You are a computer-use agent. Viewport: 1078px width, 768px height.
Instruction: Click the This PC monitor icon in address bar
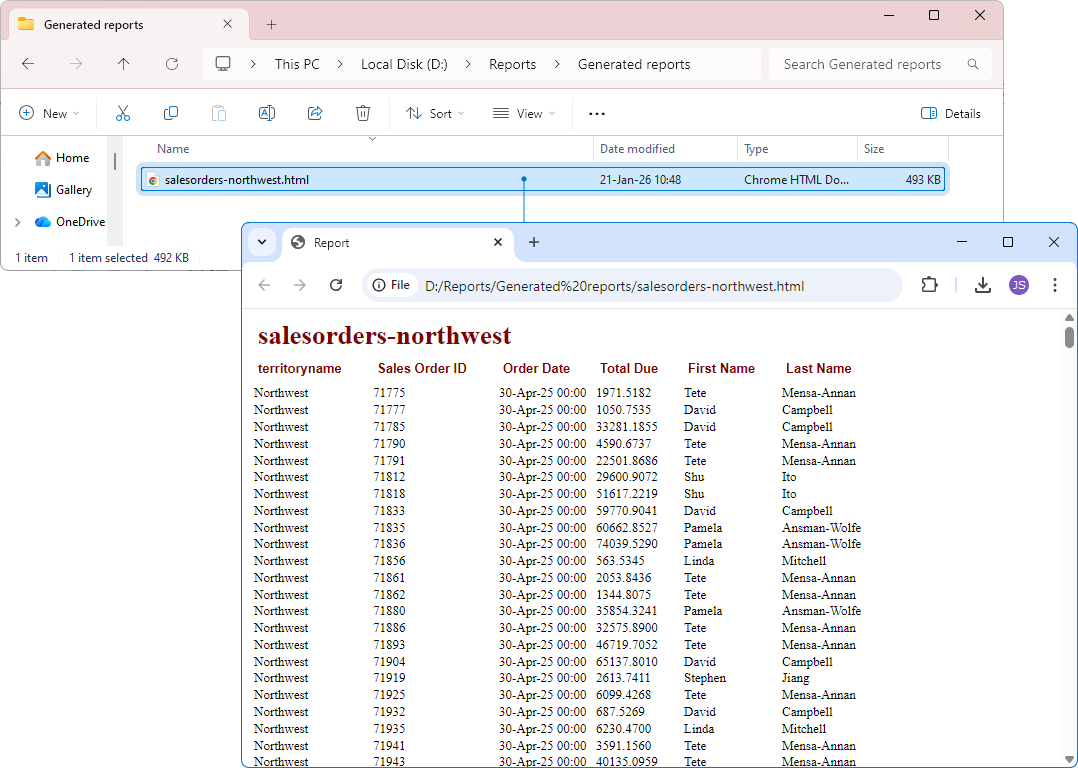tap(223, 64)
